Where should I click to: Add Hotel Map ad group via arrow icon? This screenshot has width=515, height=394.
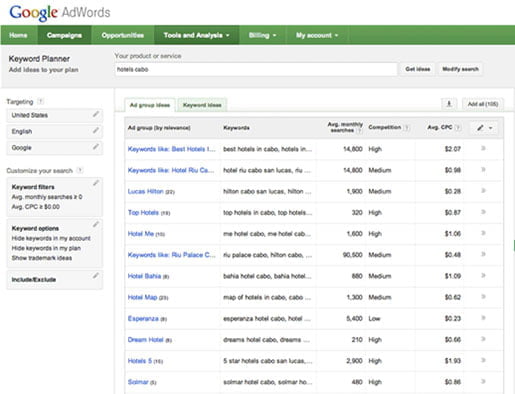[x=483, y=297]
